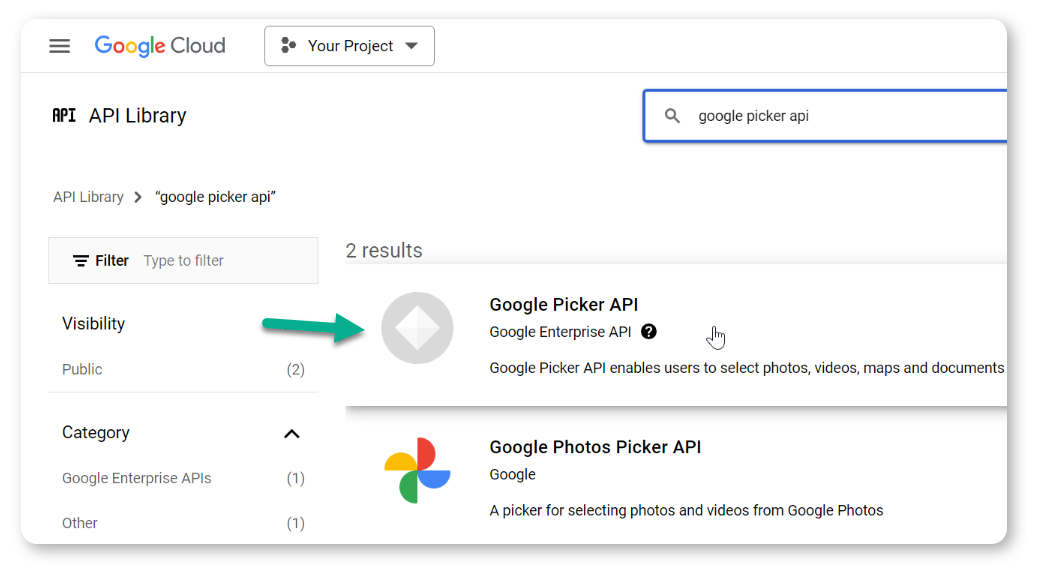Click the Filter label
The image size is (1037, 573).
point(112,261)
